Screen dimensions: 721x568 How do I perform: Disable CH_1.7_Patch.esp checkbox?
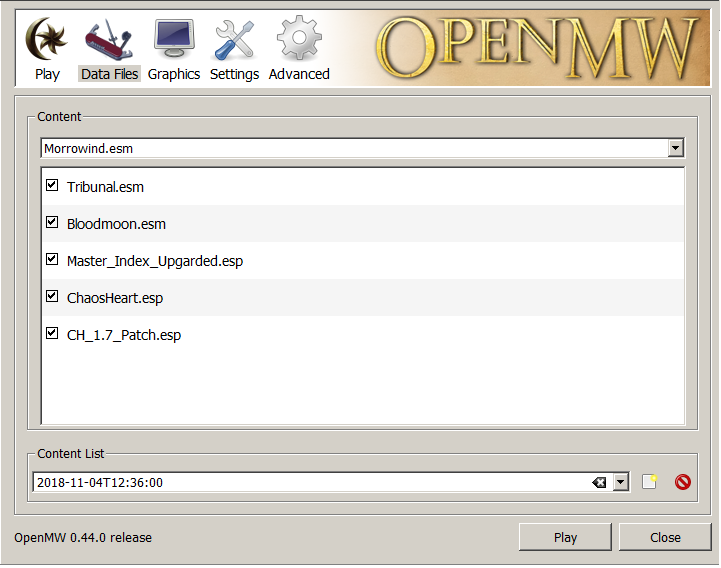pyautogui.click(x=52, y=333)
